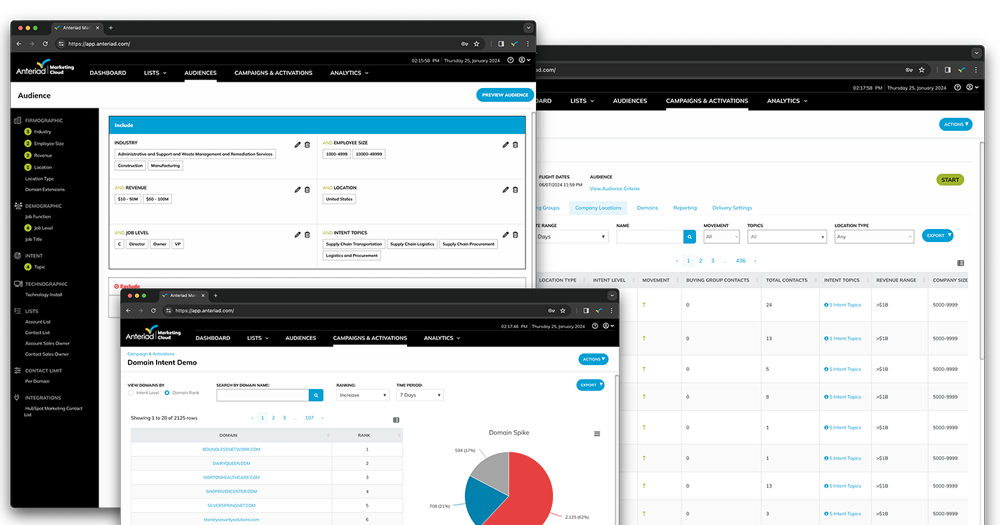
Task: Open the Actions dropdown in Domain Intent Demo window
Action: point(593,359)
